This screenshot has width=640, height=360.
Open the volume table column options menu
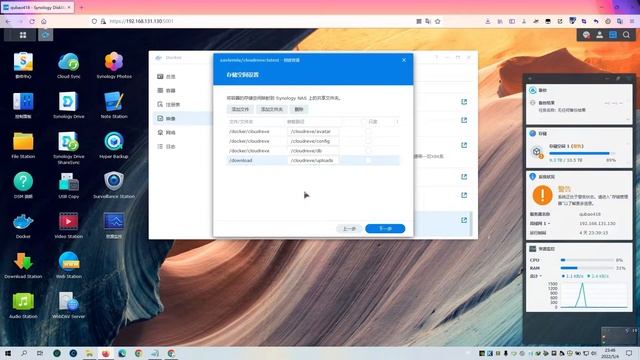coord(397,122)
